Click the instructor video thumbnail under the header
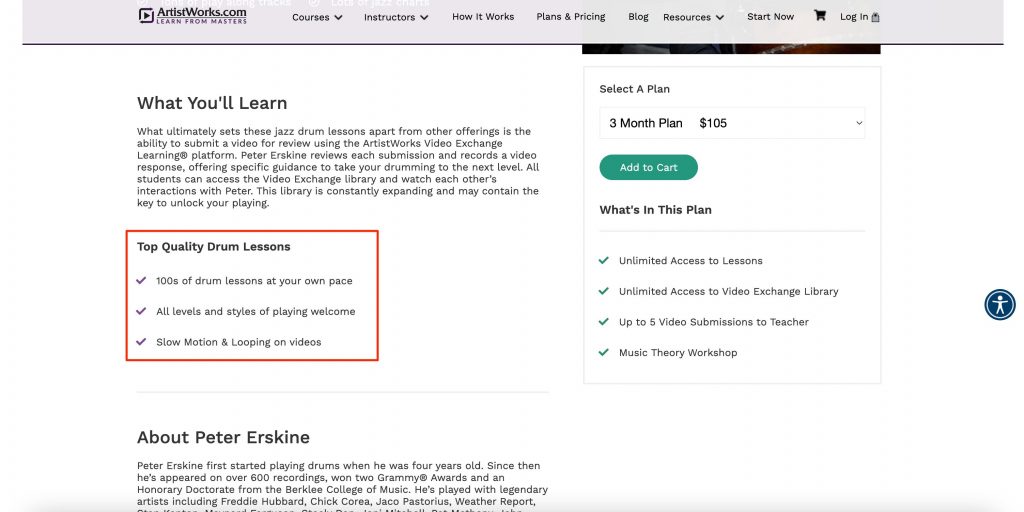The height and width of the screenshot is (512, 1024). click(731, 49)
